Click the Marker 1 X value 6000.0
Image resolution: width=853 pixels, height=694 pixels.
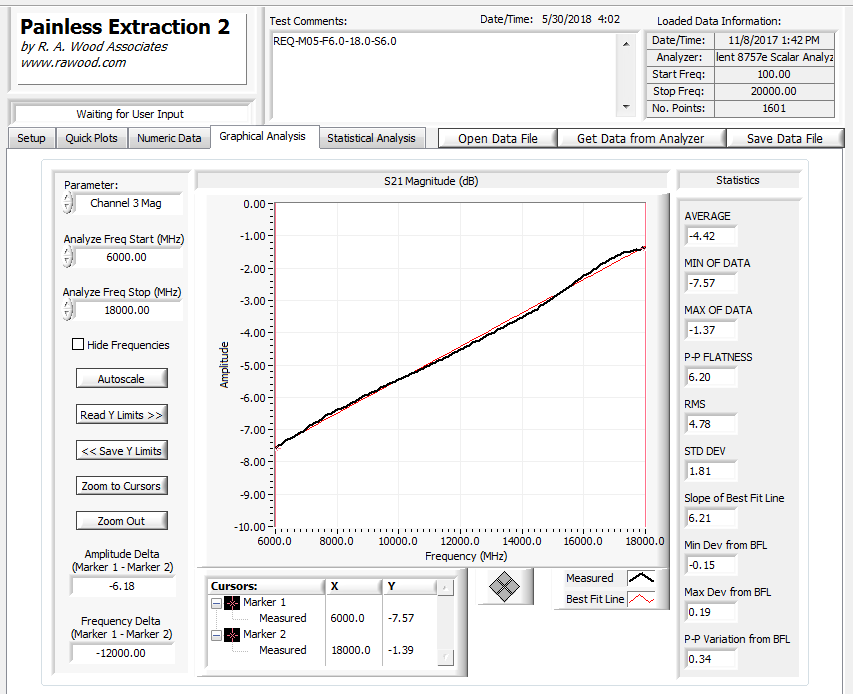pyautogui.click(x=348, y=618)
